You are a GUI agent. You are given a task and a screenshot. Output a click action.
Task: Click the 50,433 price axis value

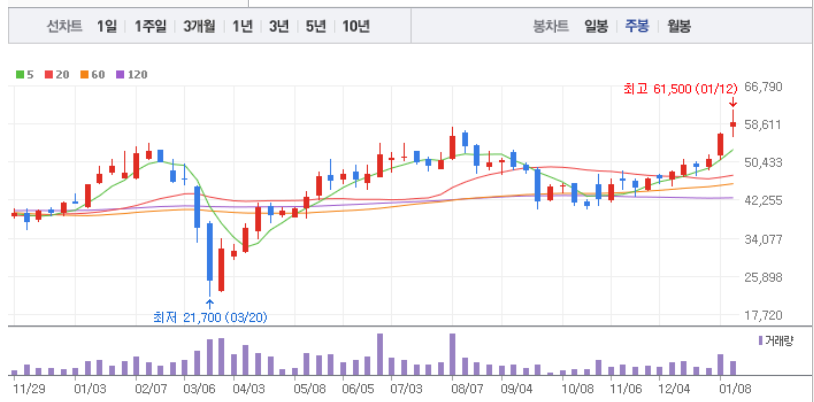[x=763, y=163]
